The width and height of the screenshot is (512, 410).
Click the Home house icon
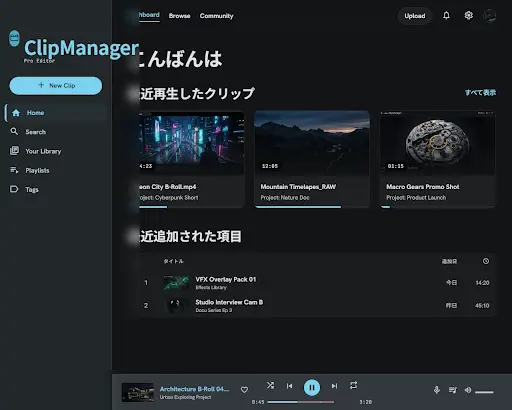pos(16,113)
